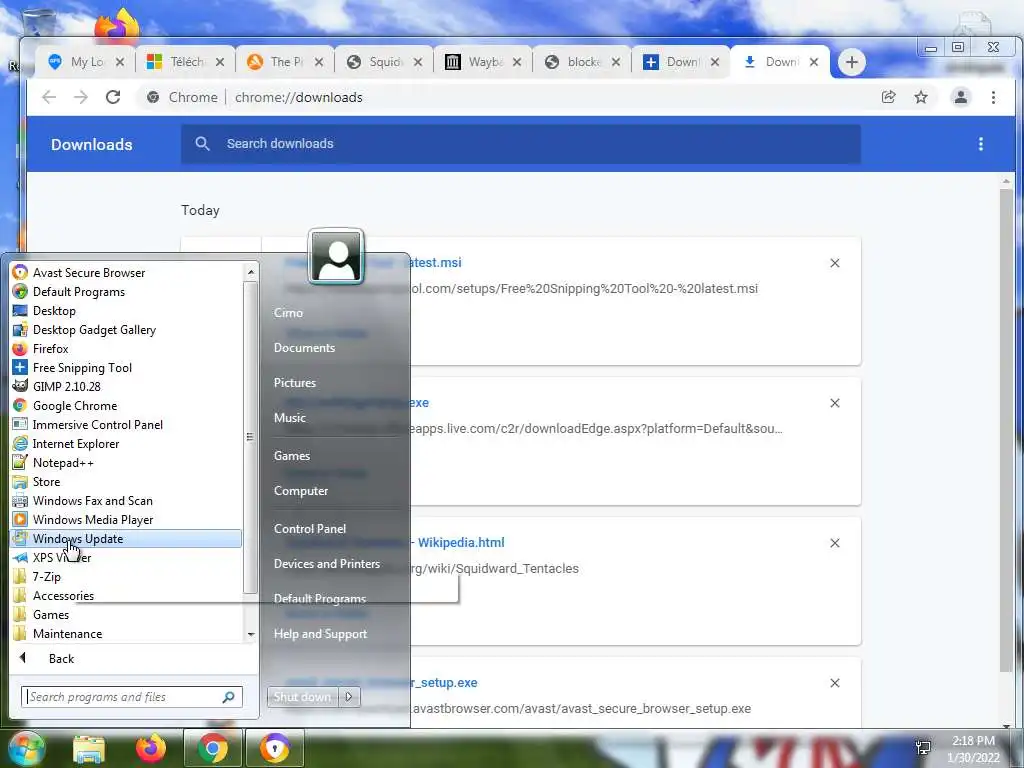Image resolution: width=1024 pixels, height=768 pixels.
Task: Open Chrome profile avatar menu
Action: click(x=961, y=97)
